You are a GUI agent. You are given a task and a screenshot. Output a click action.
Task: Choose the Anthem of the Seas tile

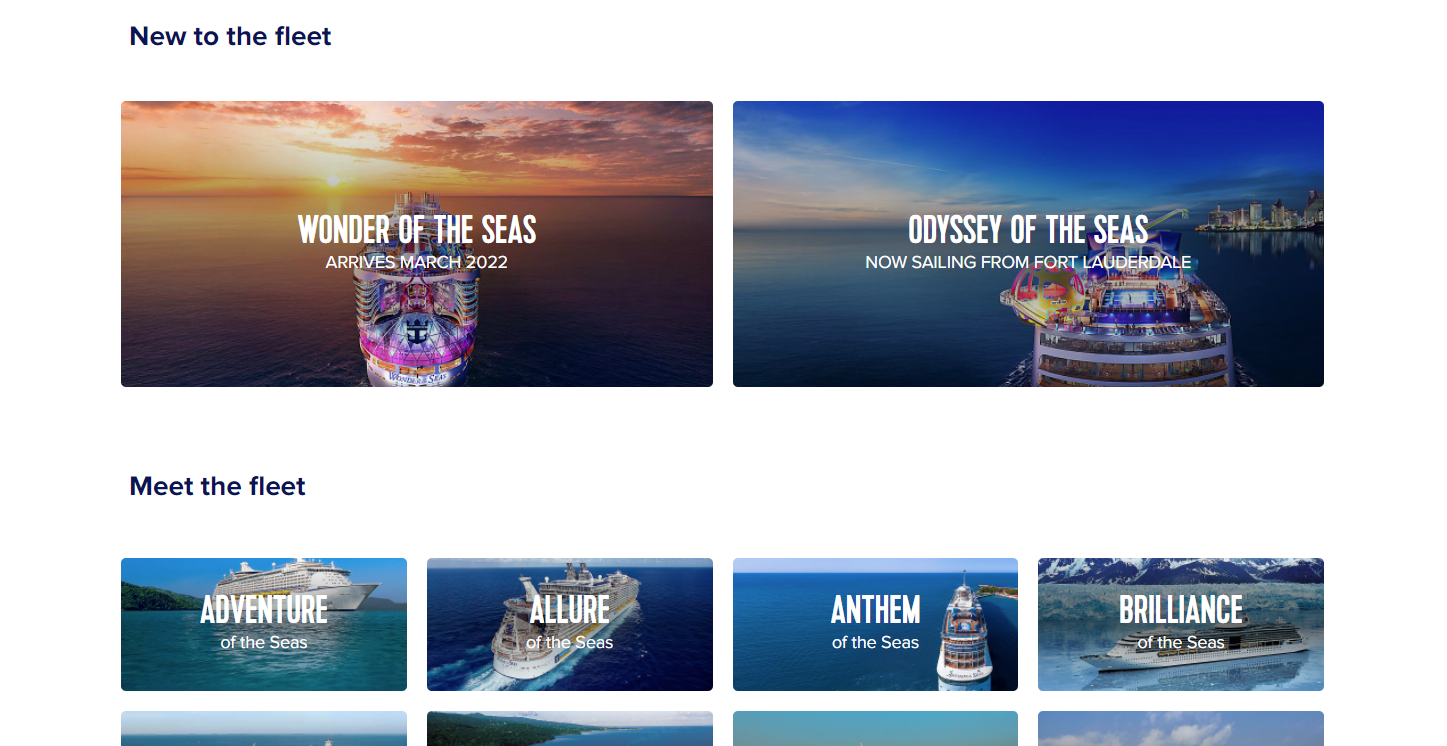(875, 624)
